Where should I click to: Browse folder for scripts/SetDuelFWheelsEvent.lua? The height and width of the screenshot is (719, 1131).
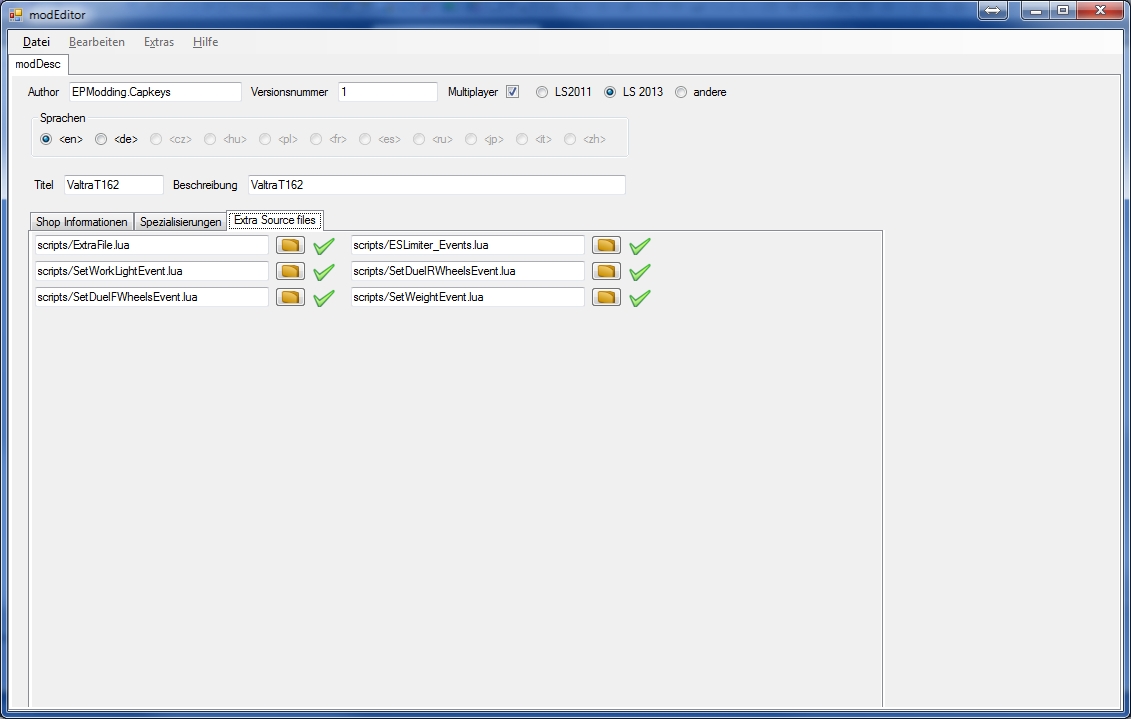point(290,297)
